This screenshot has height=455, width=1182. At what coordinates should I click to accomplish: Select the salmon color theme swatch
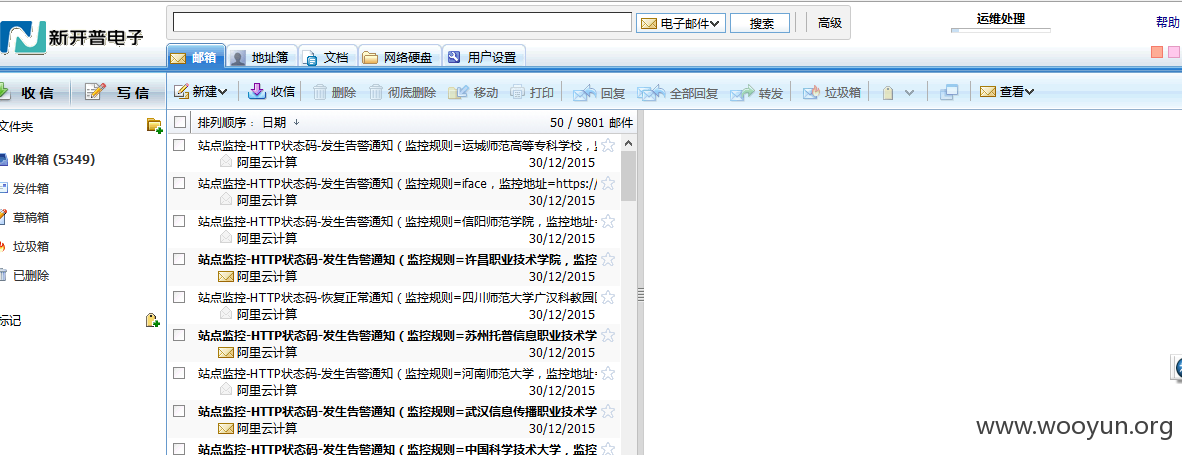click(1157, 52)
